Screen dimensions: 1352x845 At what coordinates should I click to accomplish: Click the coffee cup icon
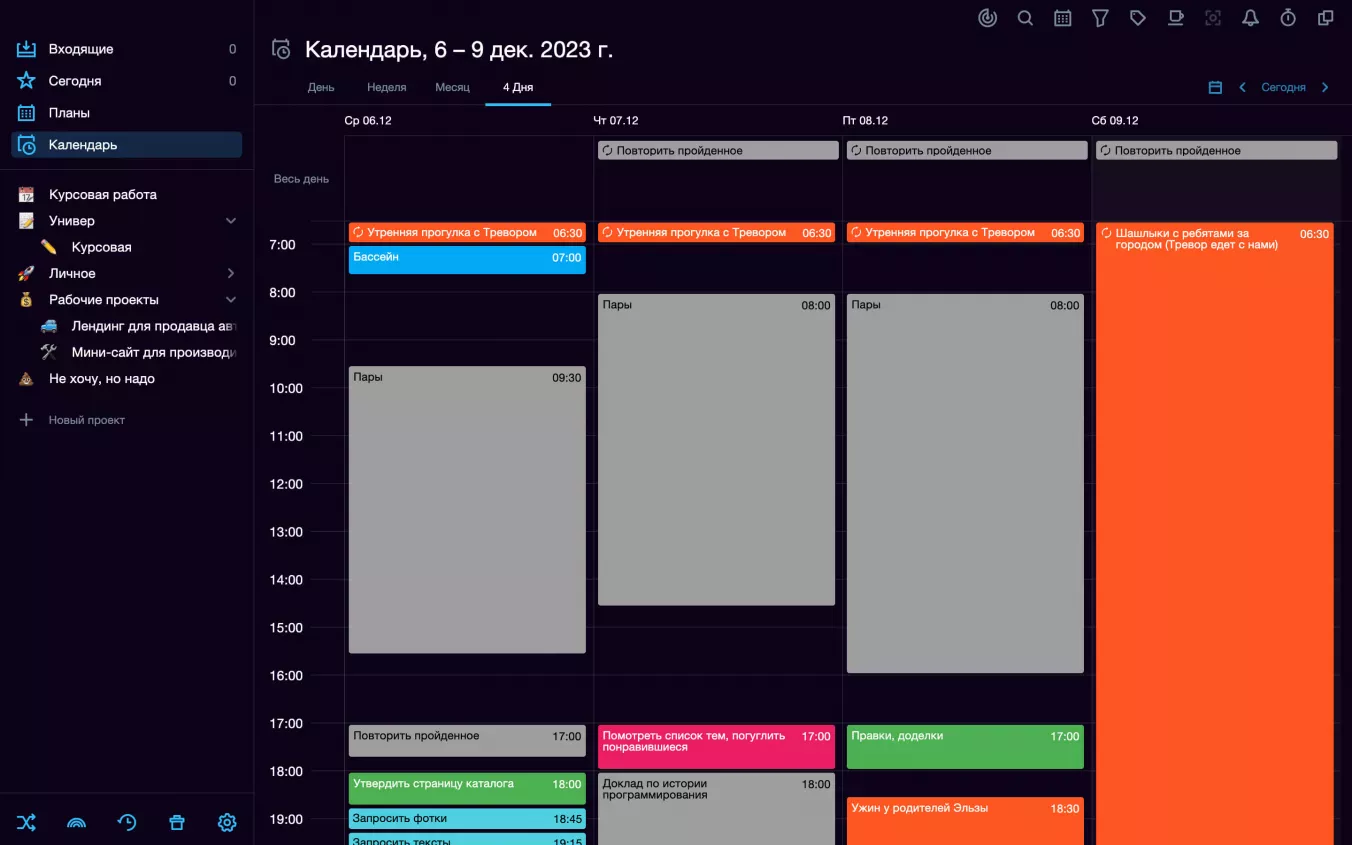[x=1176, y=18]
